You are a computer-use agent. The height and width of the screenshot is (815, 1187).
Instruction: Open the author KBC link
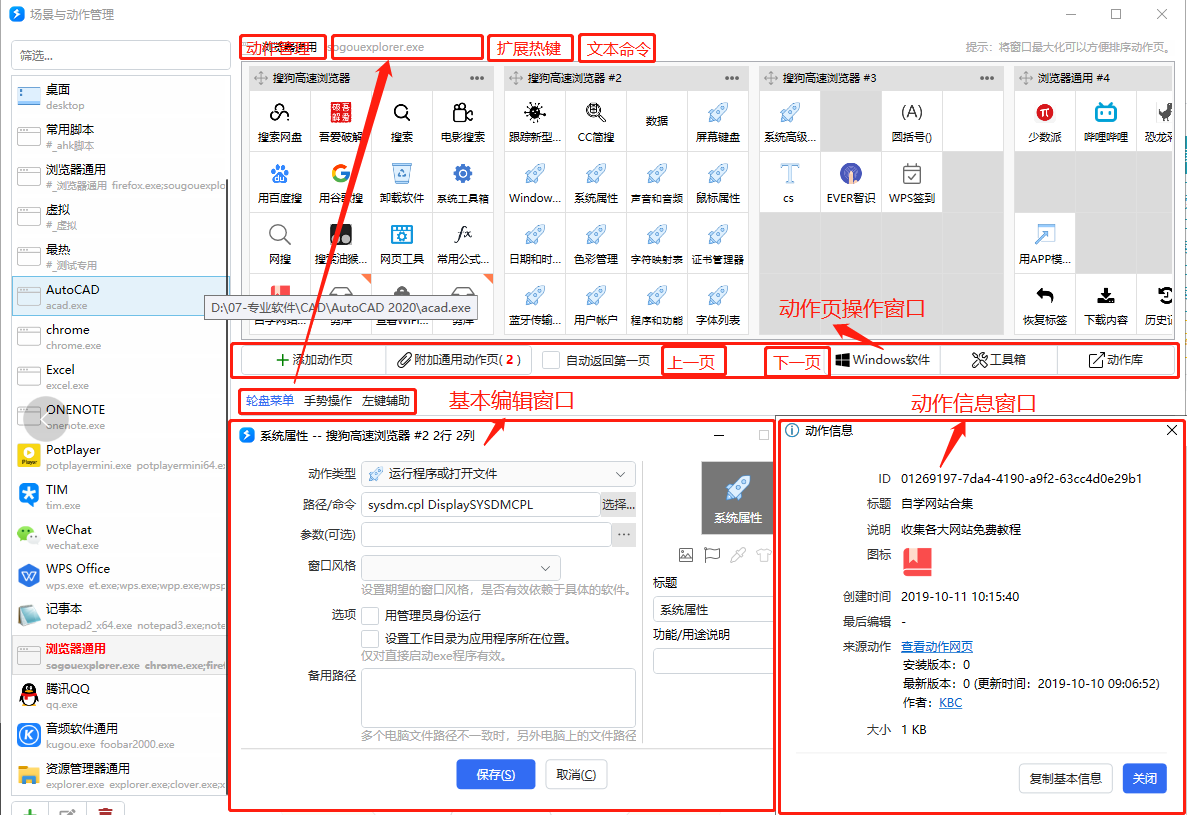click(x=951, y=702)
